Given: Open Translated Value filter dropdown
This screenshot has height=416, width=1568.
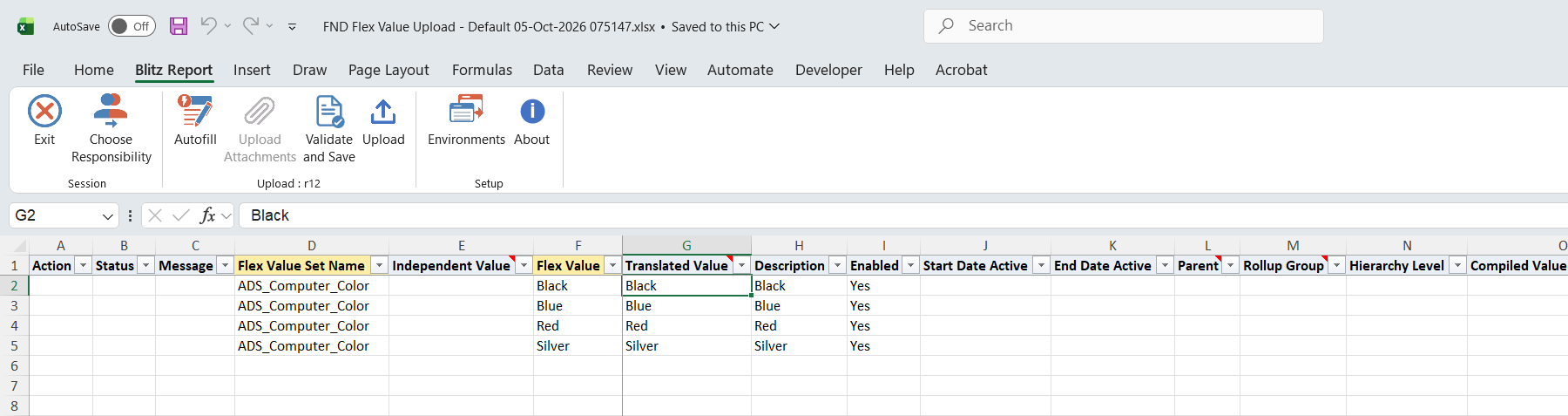Looking at the screenshot, I should [741, 265].
